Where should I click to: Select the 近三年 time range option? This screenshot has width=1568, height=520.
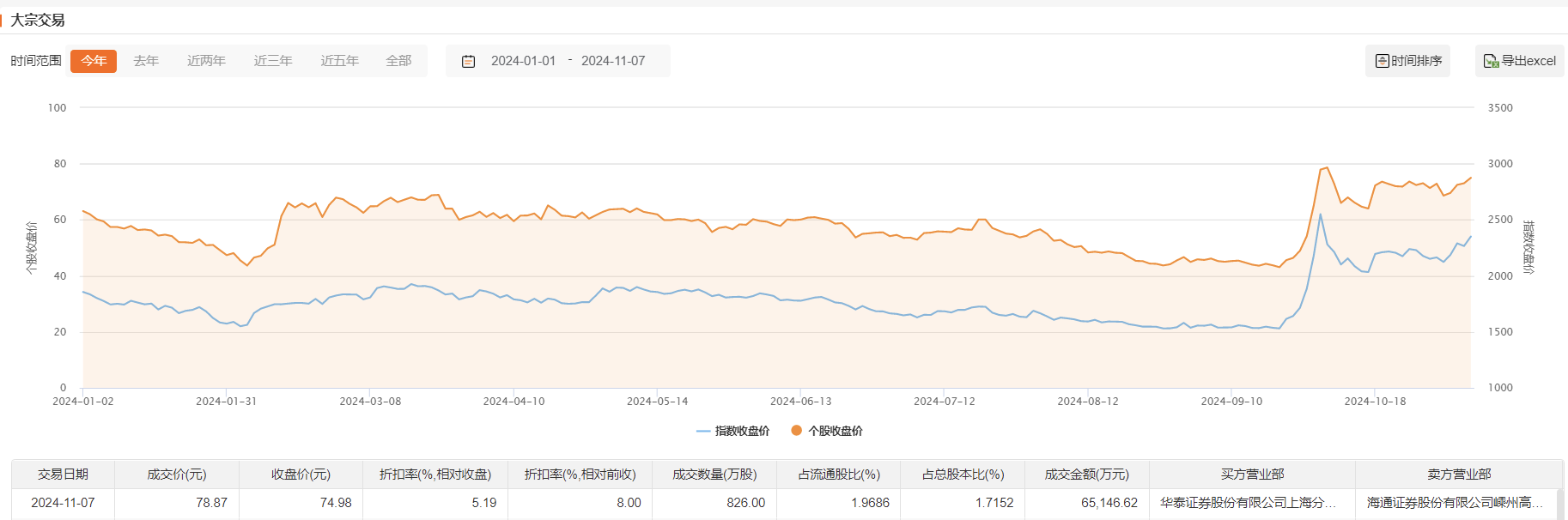[273, 61]
